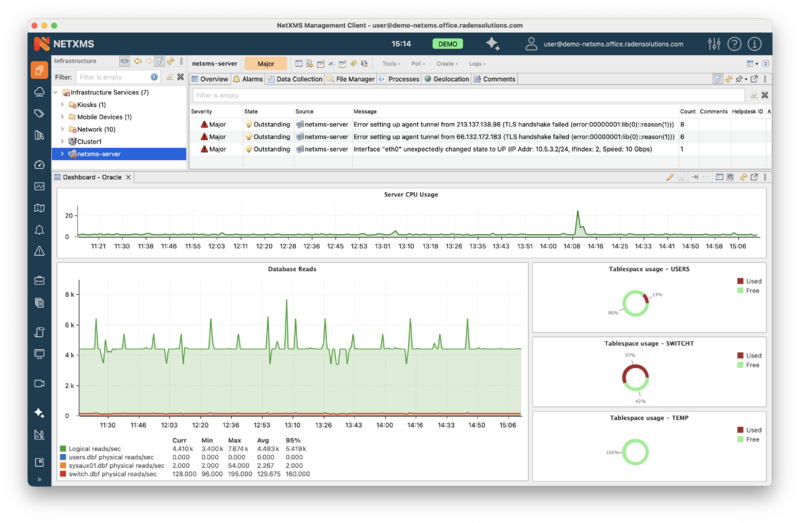Open the Logs scroll icon in sidebar
Image resolution: width=800 pixels, height=523 pixels.
click(x=39, y=332)
